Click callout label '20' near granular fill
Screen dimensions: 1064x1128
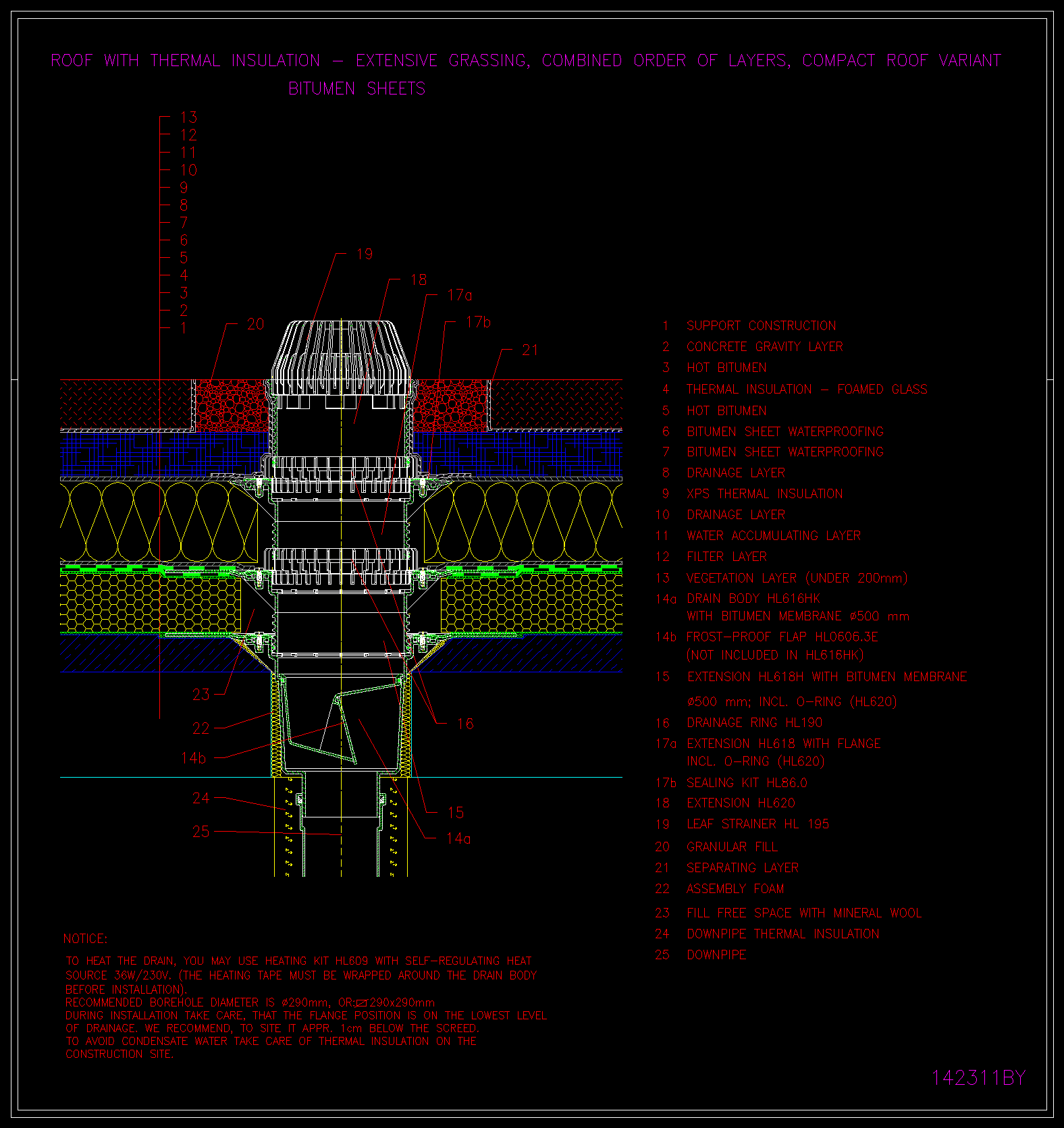click(255, 324)
